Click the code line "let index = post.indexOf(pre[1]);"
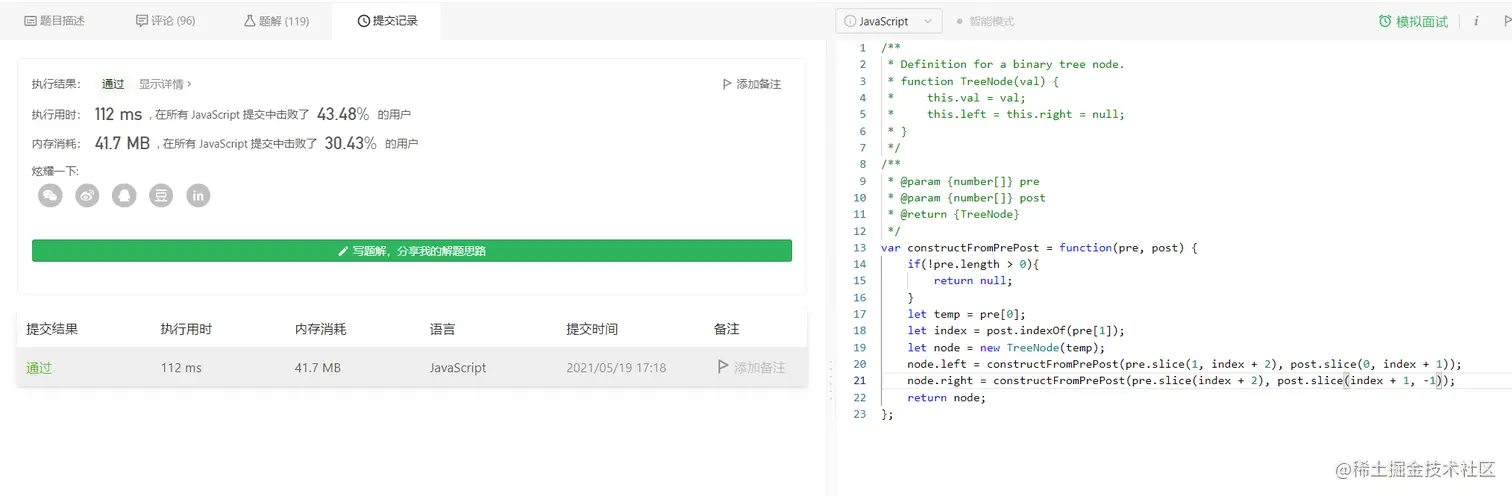 pos(1016,331)
